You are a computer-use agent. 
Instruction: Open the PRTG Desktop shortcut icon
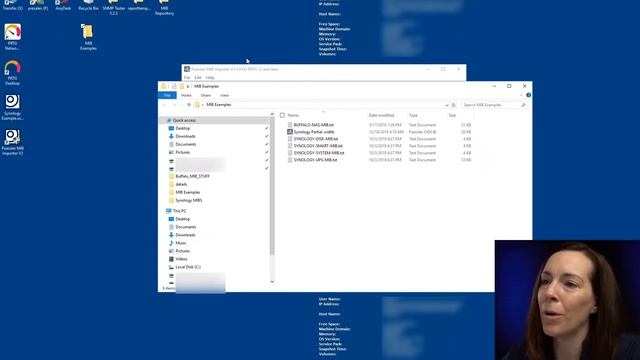tap(13, 73)
